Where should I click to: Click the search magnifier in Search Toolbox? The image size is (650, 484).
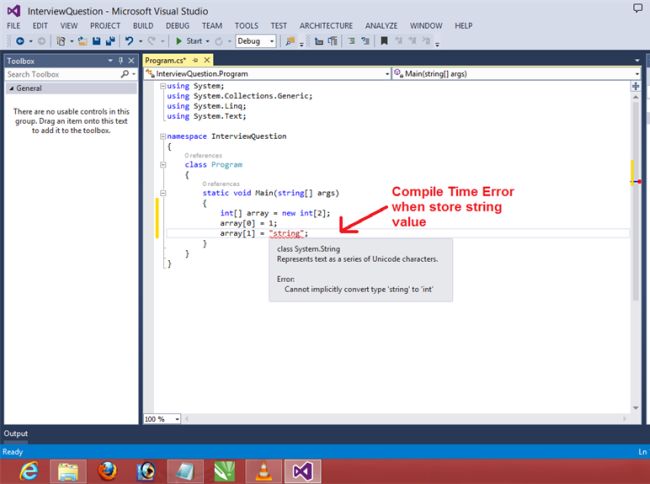pos(124,74)
